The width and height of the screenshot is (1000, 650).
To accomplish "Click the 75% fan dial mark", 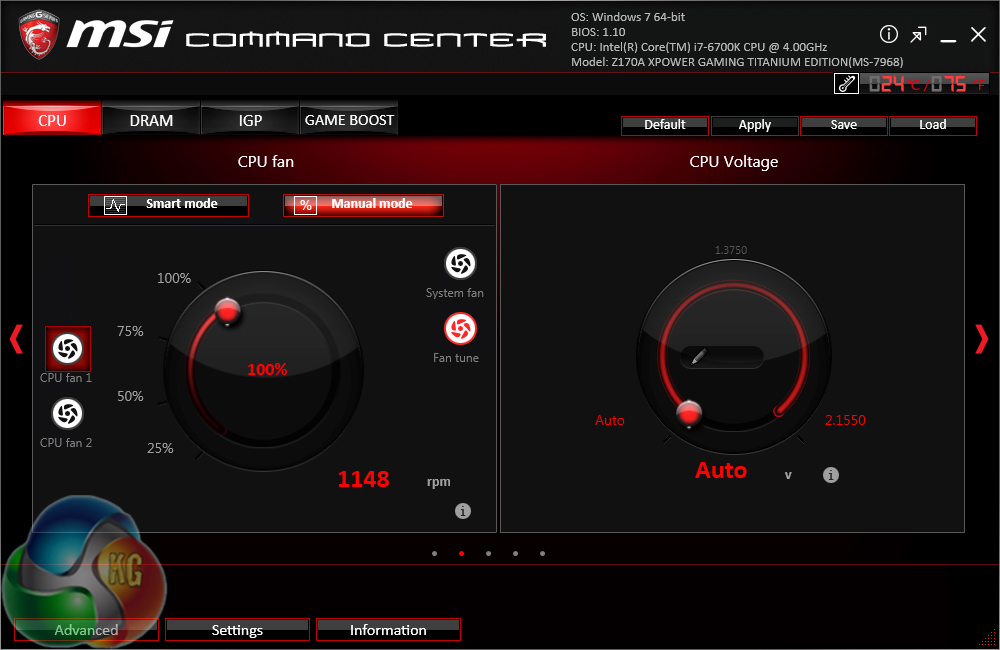I will click(x=130, y=331).
